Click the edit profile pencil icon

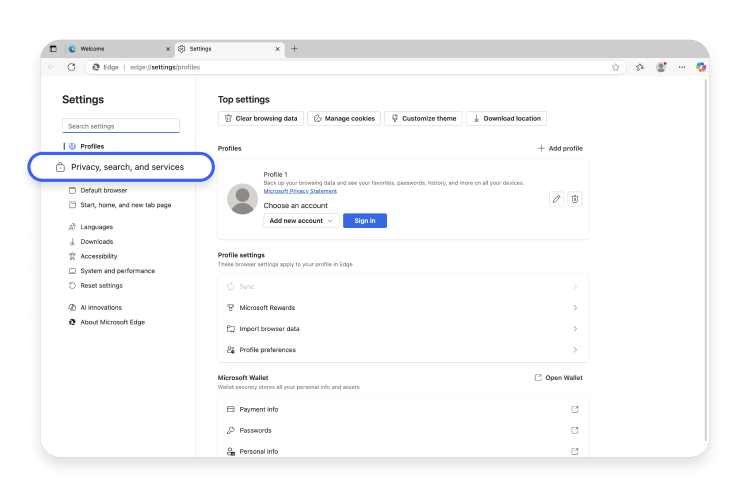click(x=557, y=199)
